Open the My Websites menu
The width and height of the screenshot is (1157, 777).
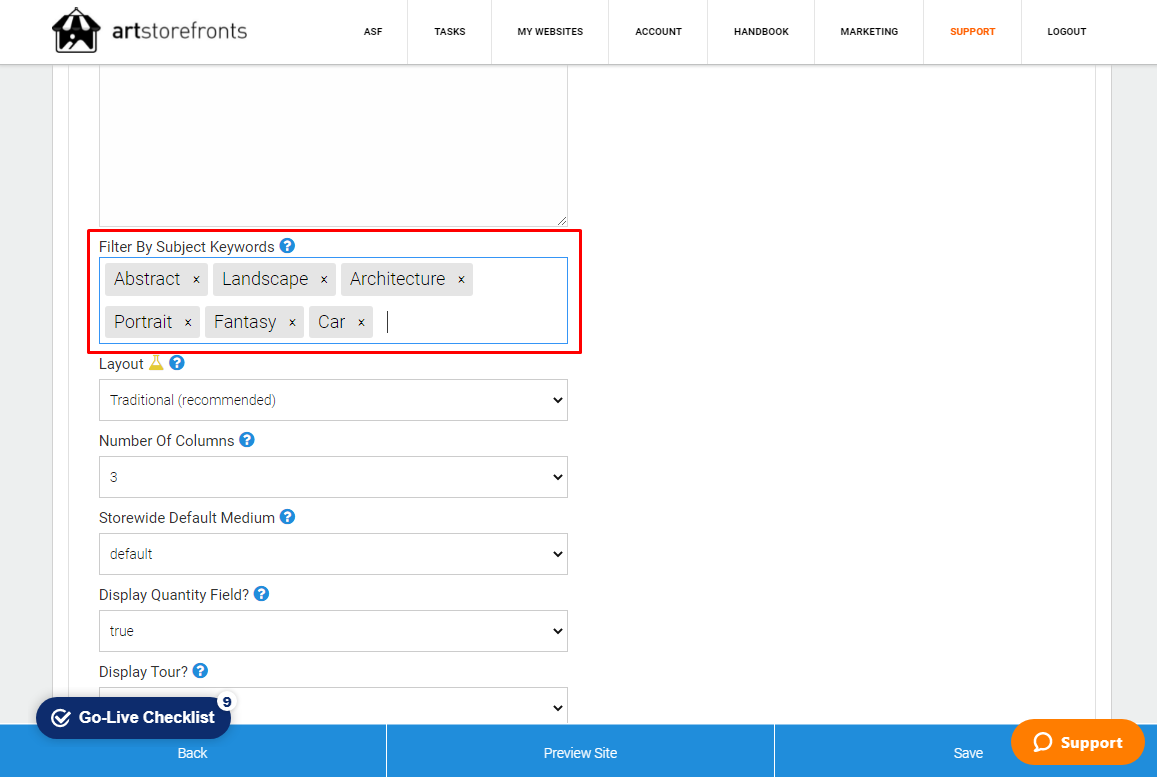point(550,32)
